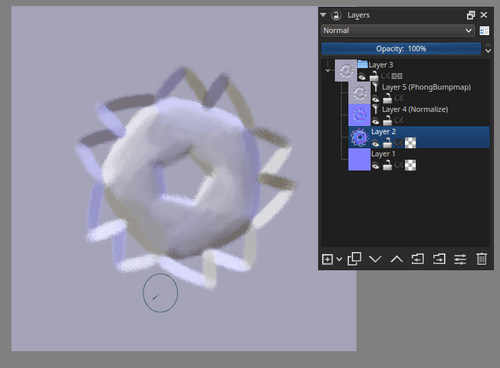Toggle inherit alpha on Layer 4
Image resolution: width=500 pixels, height=368 pixels.
tap(399, 121)
